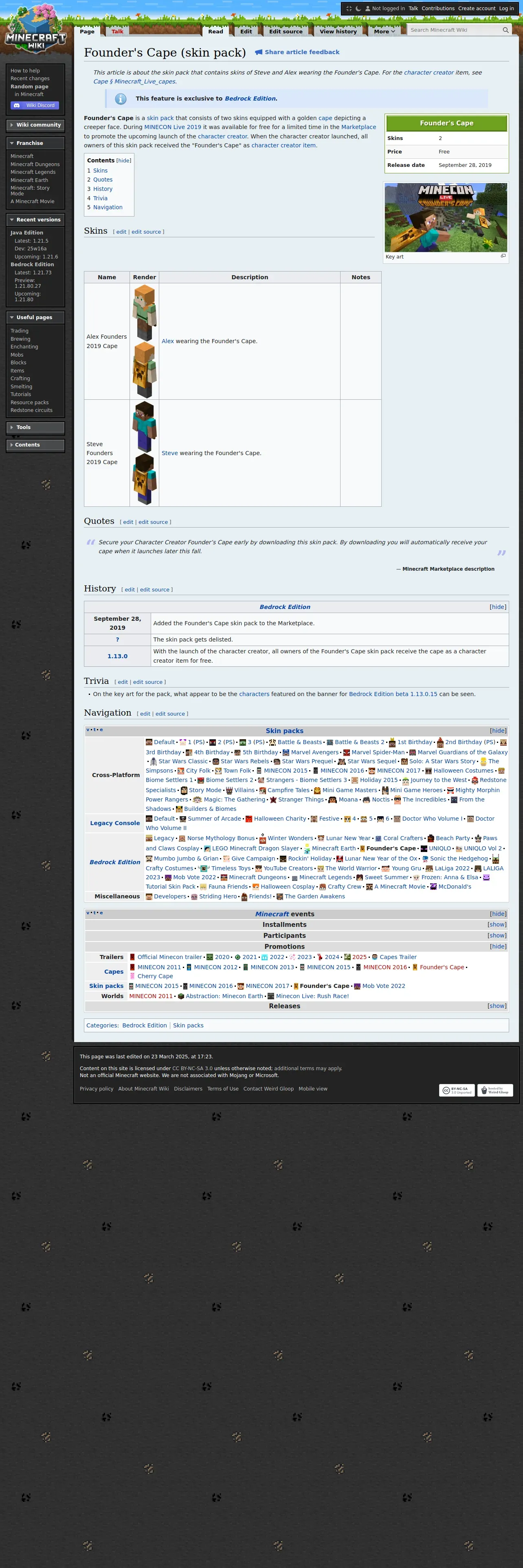Screen dimensions: 523x1568
Task: Expand the Contents sidebar section
Action: tap(35, 445)
